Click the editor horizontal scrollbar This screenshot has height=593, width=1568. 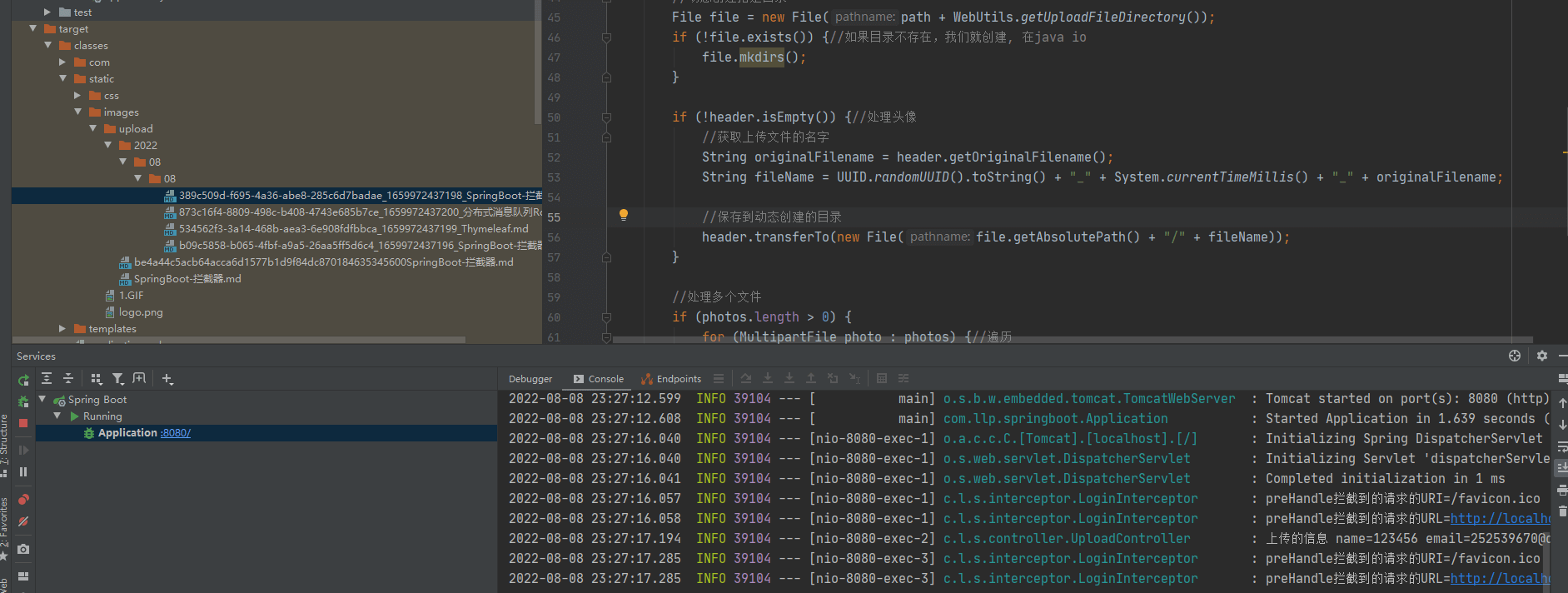[1073, 339]
